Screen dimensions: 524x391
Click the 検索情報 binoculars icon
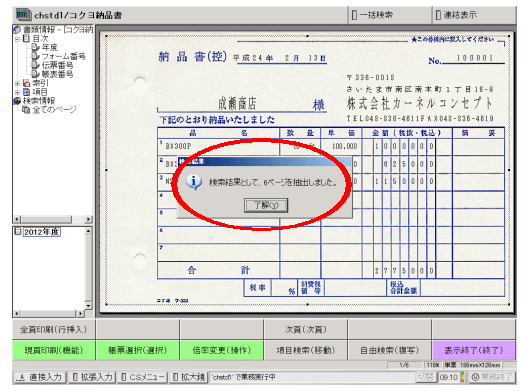(17, 101)
